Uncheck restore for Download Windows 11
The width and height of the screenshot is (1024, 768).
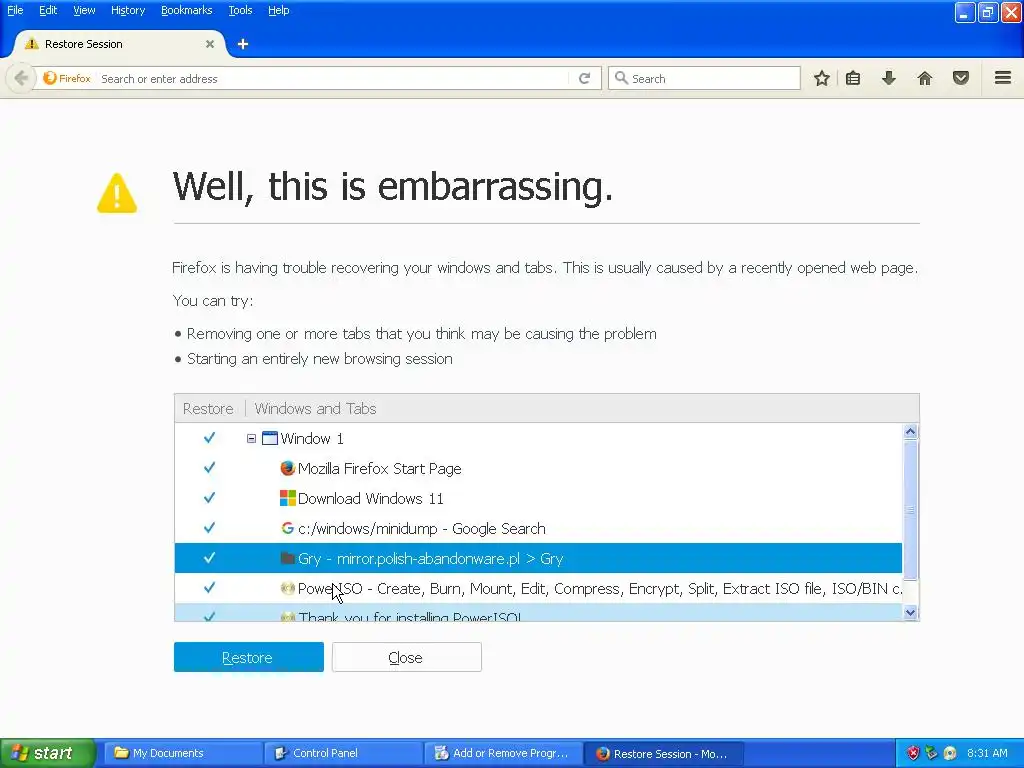coord(209,498)
